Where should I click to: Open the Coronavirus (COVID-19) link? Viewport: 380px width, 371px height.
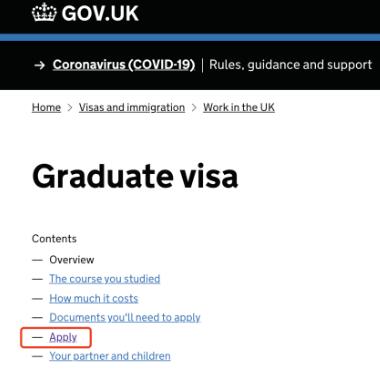pyautogui.click(x=124, y=65)
